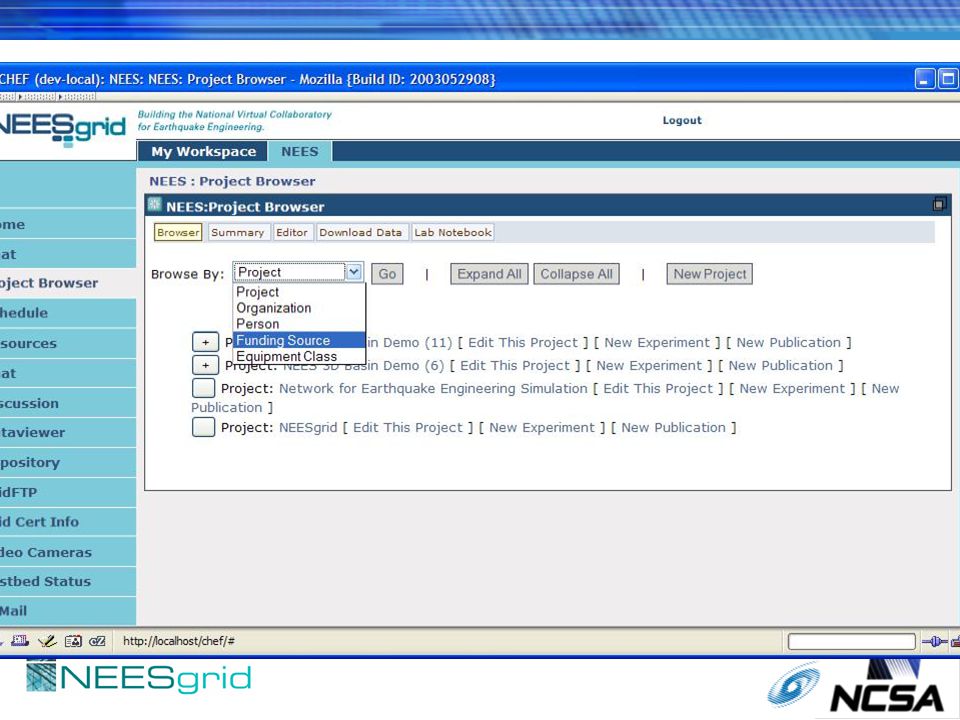Click the Go button
Image resolution: width=960 pixels, height=720 pixels.
pos(387,274)
